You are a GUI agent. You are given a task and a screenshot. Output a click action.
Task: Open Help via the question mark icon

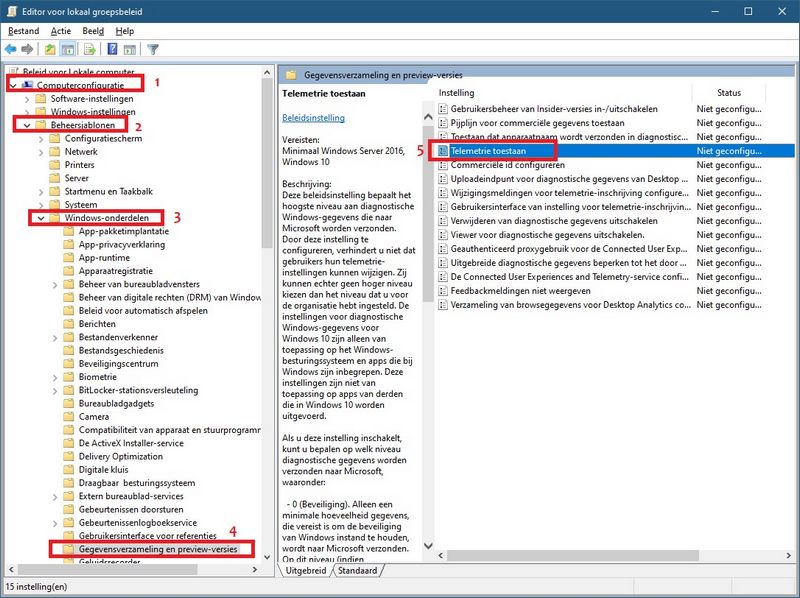point(112,50)
